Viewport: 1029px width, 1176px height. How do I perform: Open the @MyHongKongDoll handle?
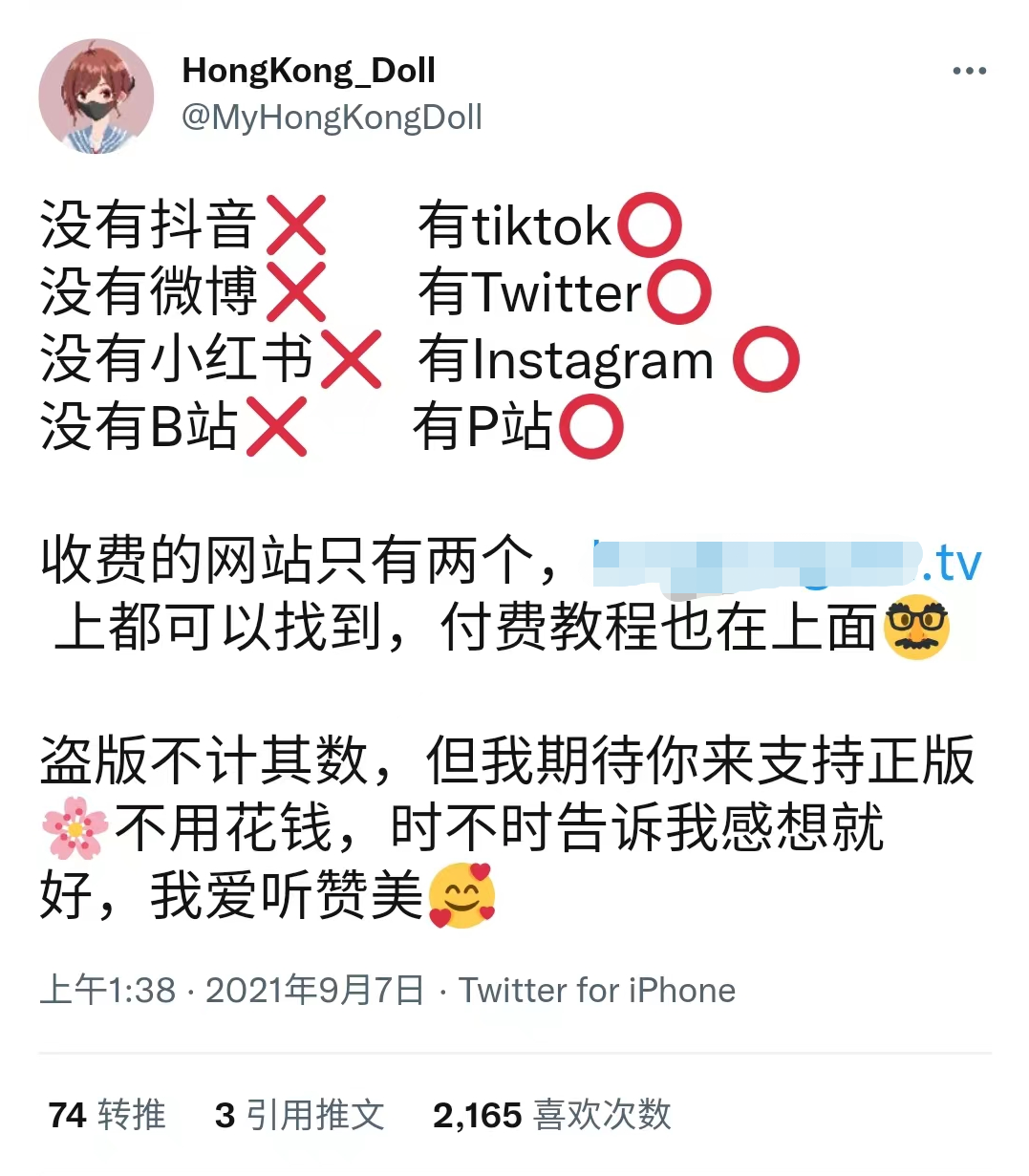[332, 118]
